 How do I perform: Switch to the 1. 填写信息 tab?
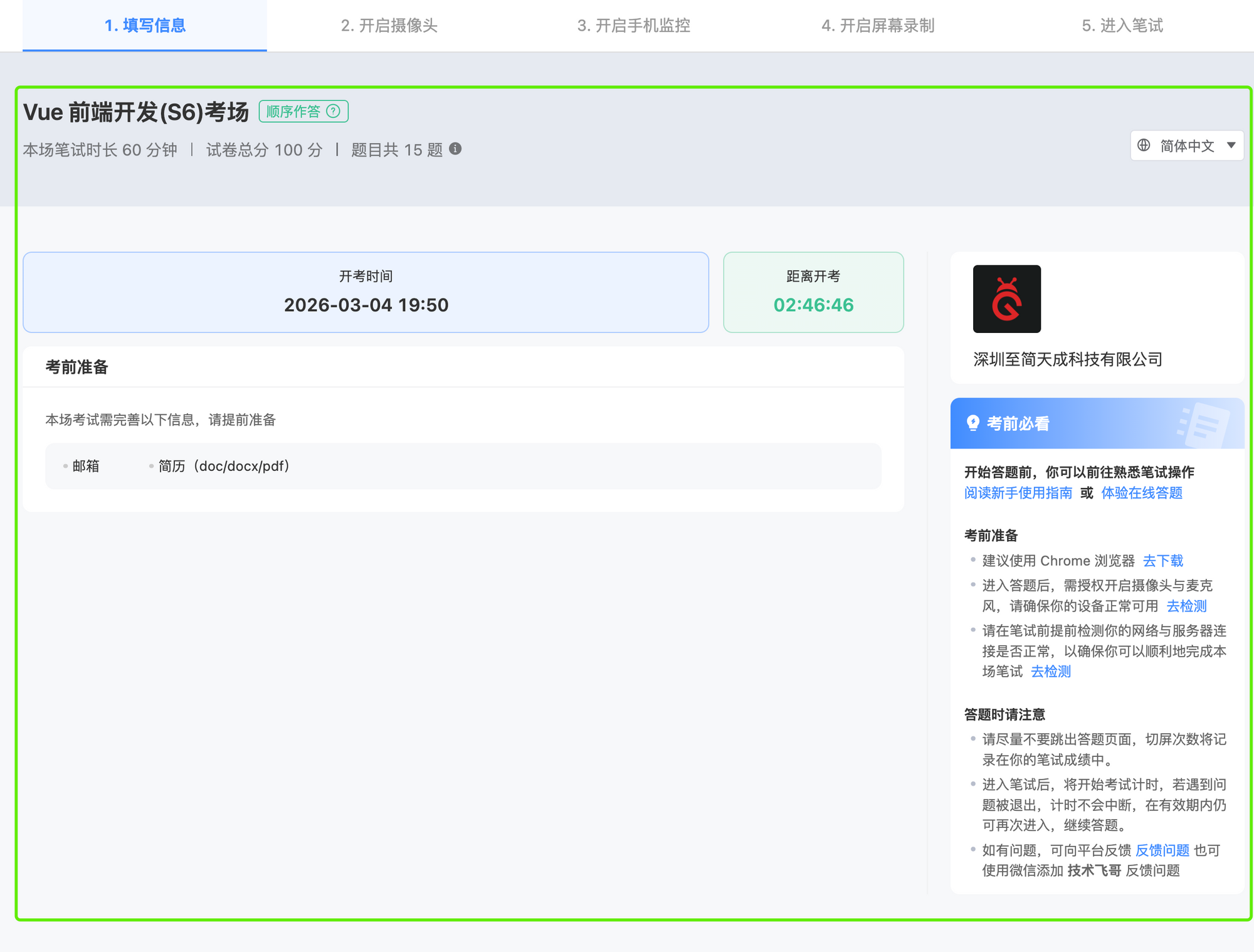145,26
